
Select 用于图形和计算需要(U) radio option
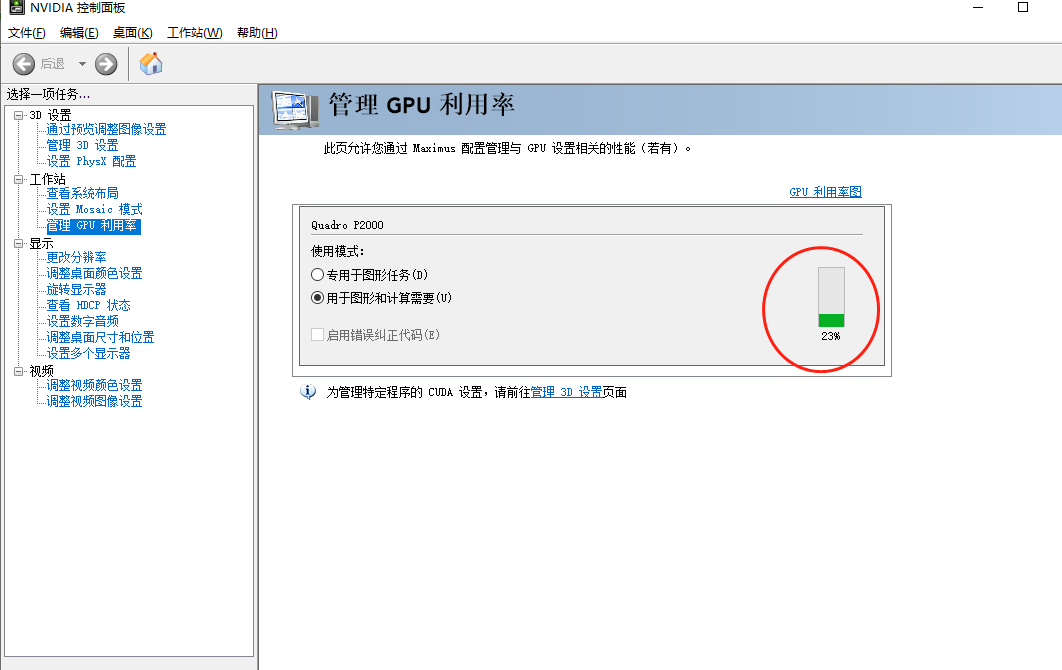coord(317,297)
